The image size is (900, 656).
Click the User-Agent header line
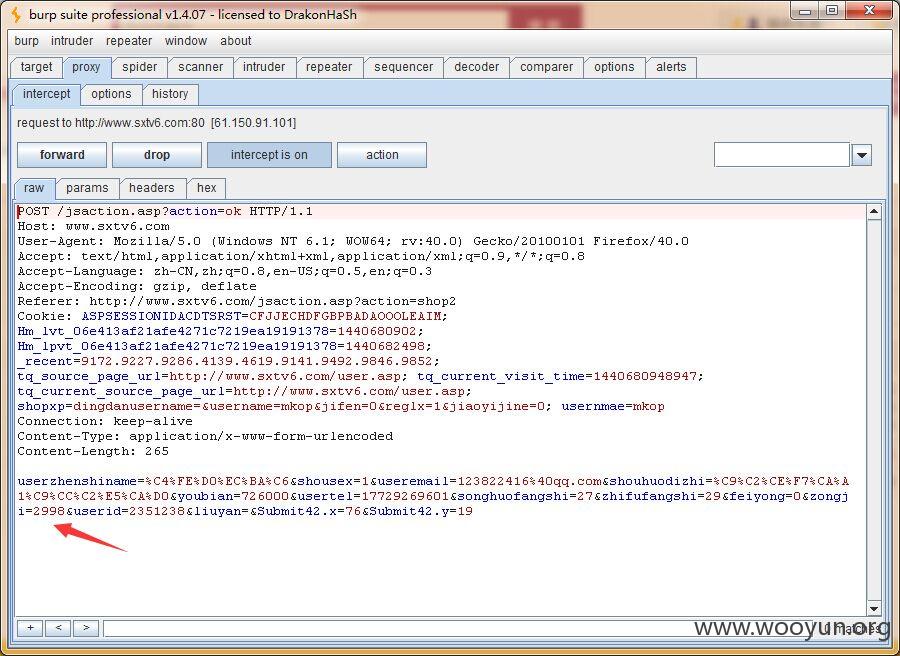coord(353,242)
